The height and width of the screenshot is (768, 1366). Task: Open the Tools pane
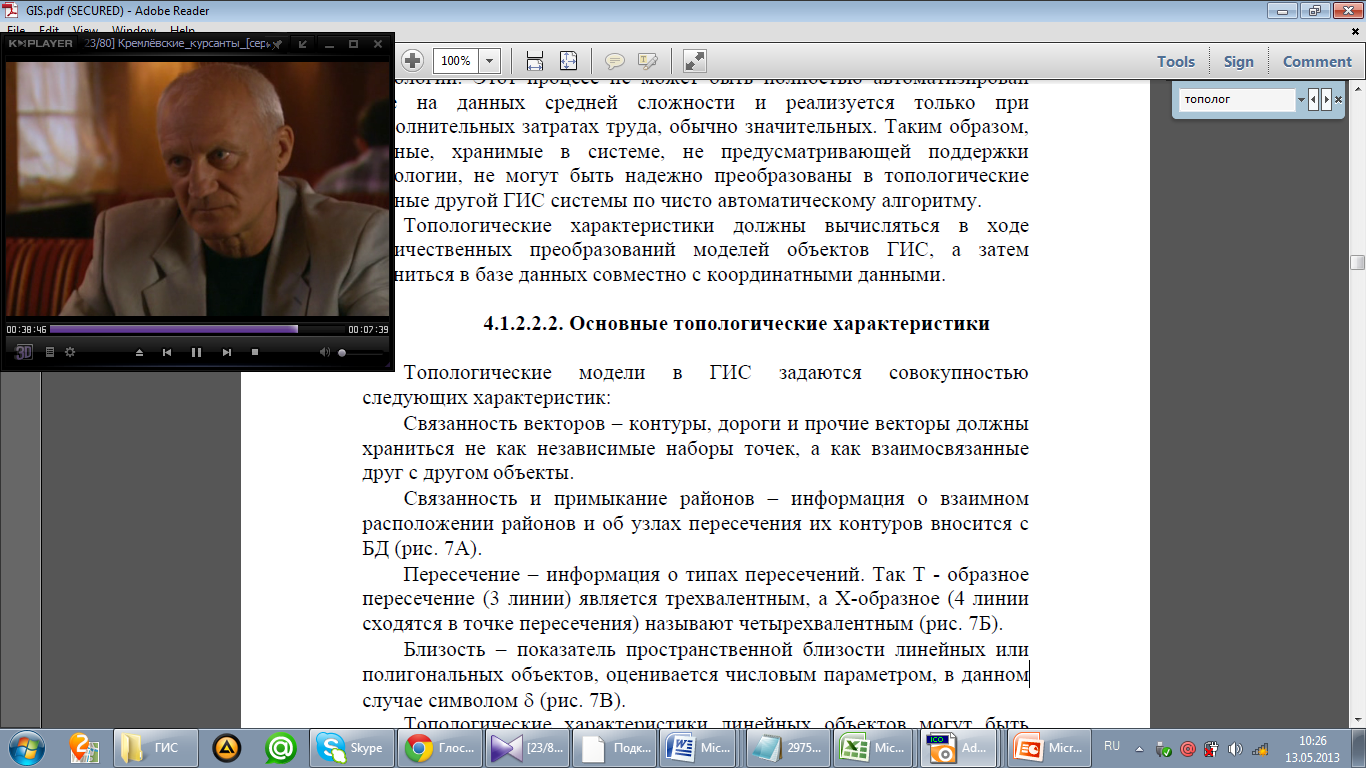click(x=1176, y=61)
